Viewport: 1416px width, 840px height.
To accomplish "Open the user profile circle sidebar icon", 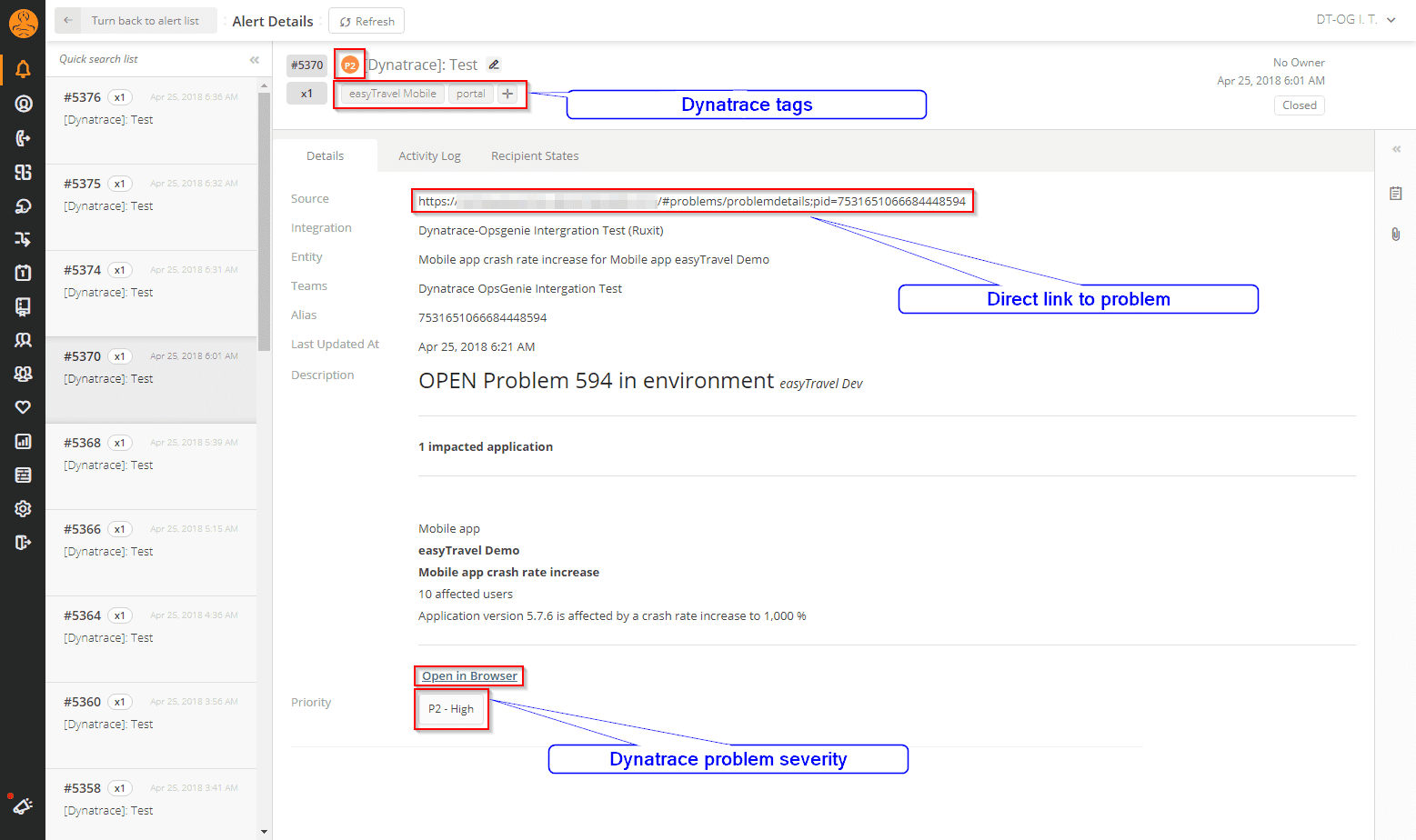I will [23, 104].
